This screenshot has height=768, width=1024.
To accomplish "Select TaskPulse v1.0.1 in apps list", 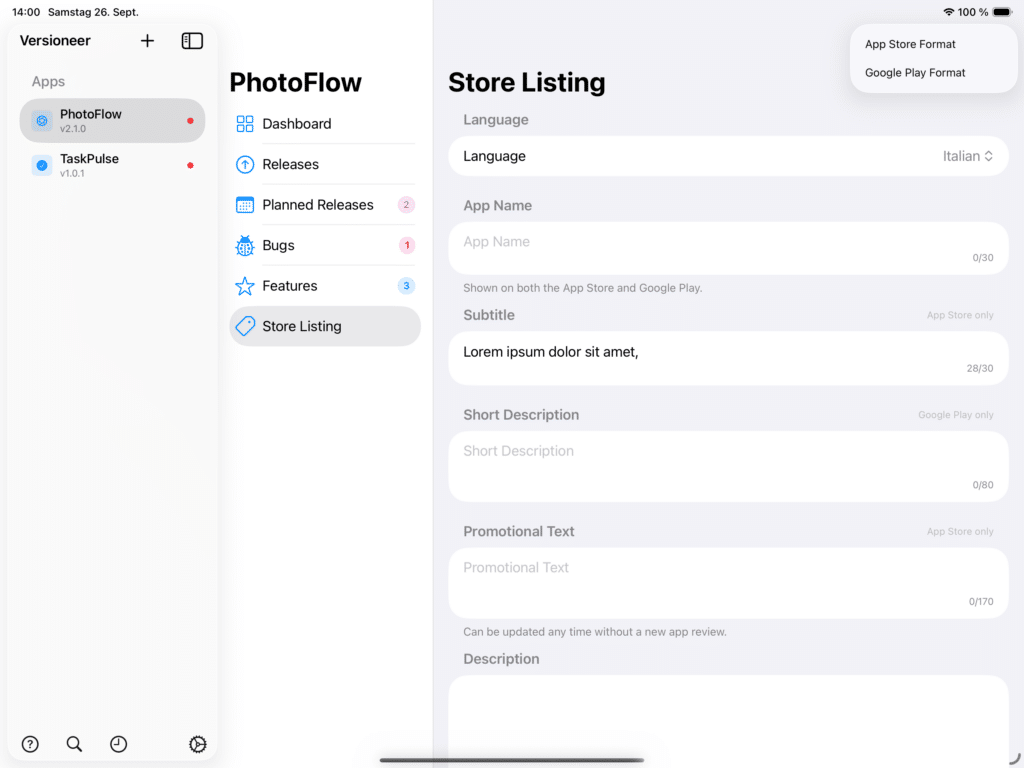I will pyautogui.click(x=112, y=165).
